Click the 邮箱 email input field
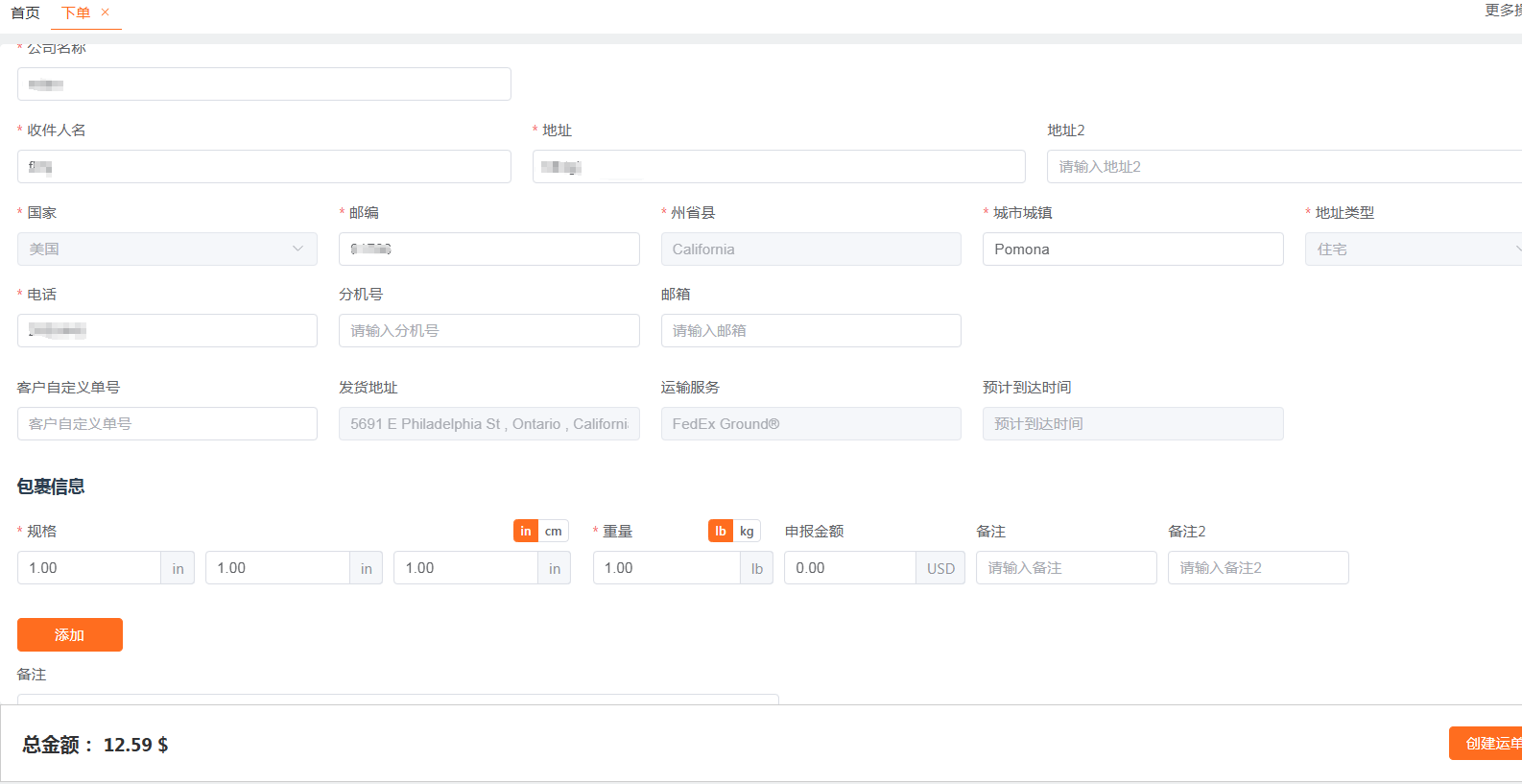The image size is (1522, 784). (810, 331)
